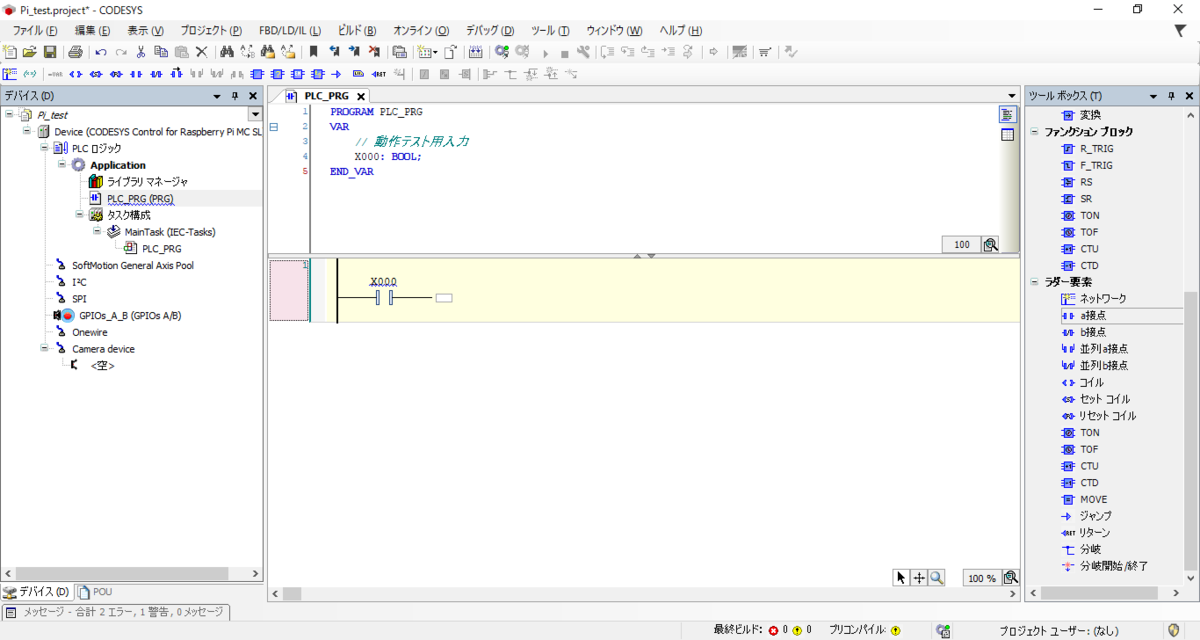This screenshot has width=1200, height=640.
Task: Insert a reset coil from ladder toolbar
Action: coord(116,74)
